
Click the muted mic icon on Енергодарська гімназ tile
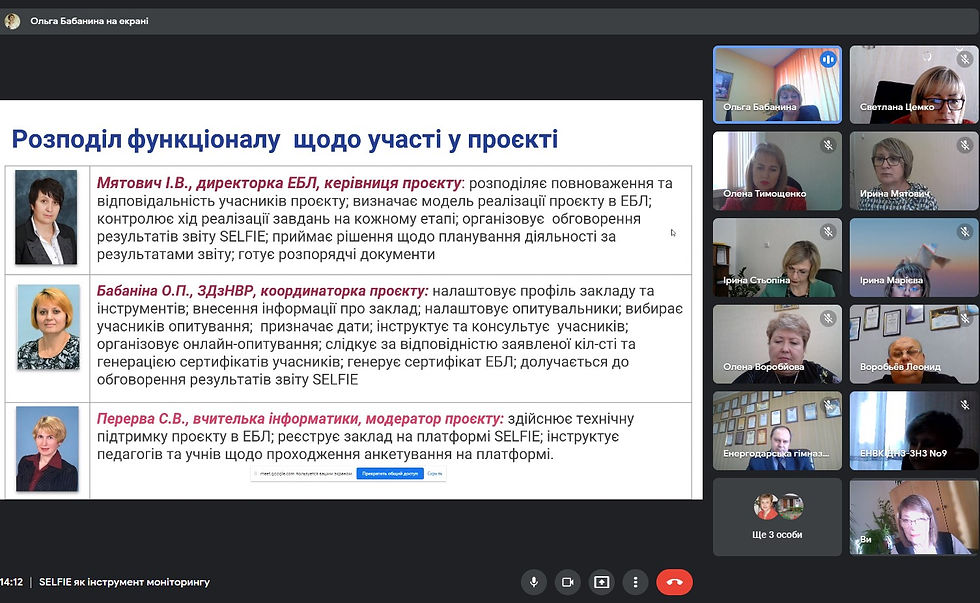[828, 405]
